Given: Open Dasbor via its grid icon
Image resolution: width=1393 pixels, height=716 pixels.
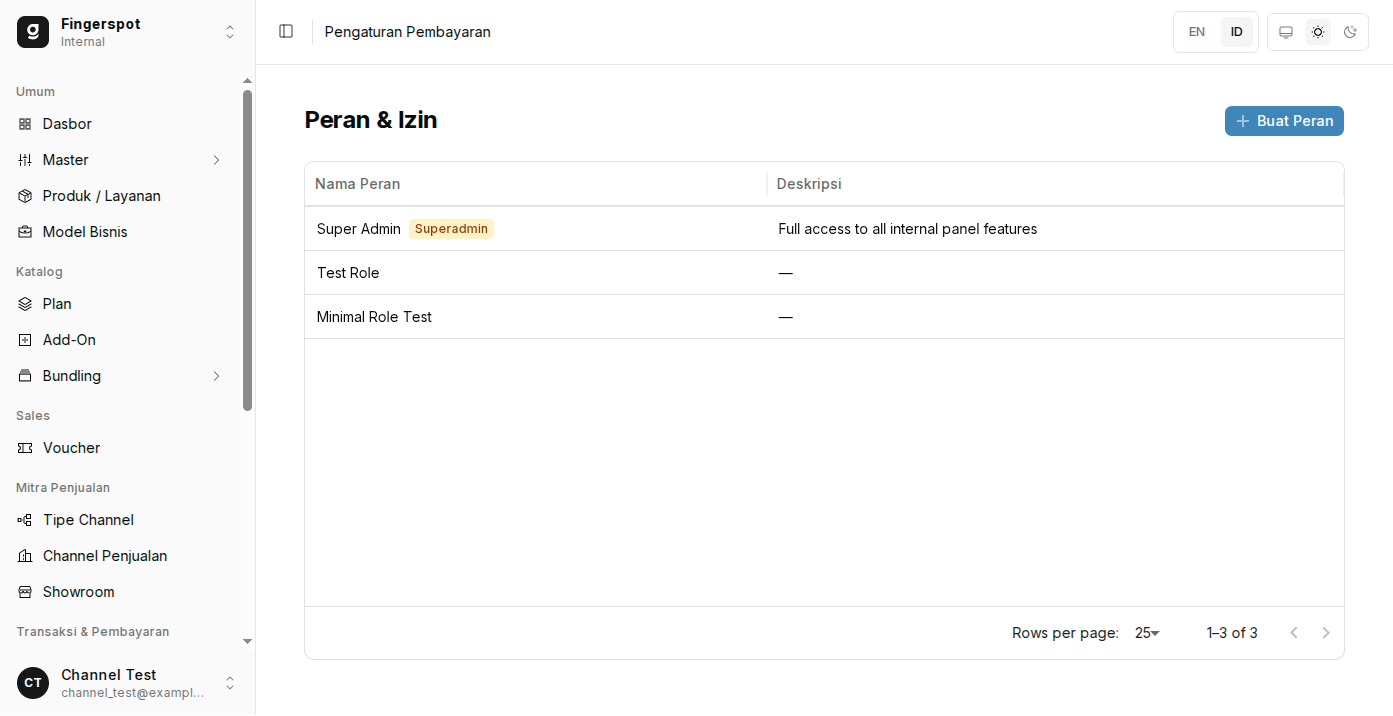Looking at the screenshot, I should point(25,124).
